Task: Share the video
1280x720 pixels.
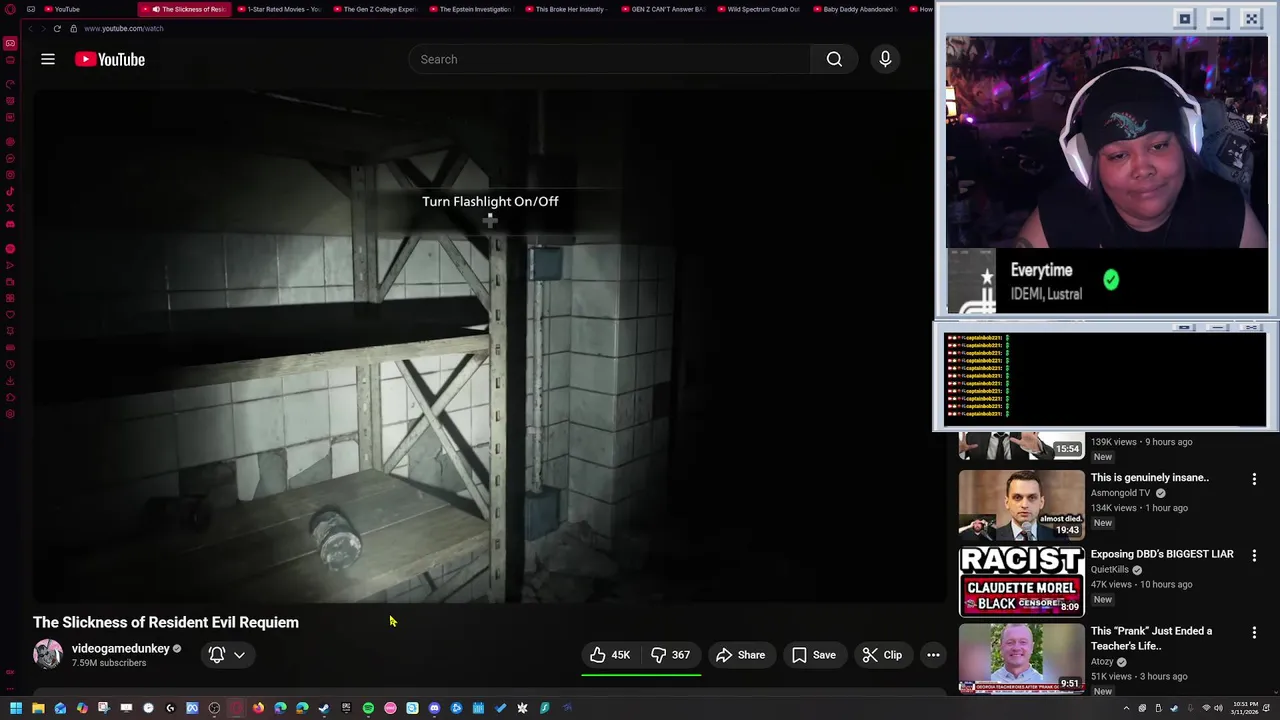Action: click(x=741, y=655)
